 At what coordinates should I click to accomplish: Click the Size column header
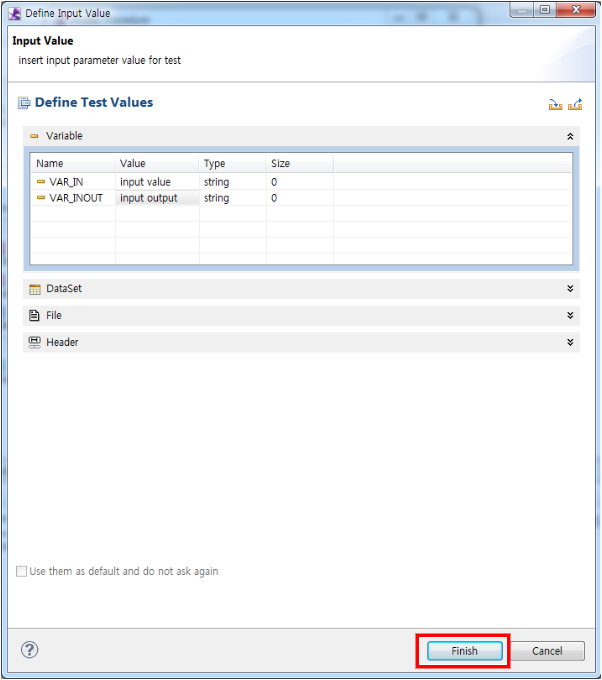(x=300, y=163)
